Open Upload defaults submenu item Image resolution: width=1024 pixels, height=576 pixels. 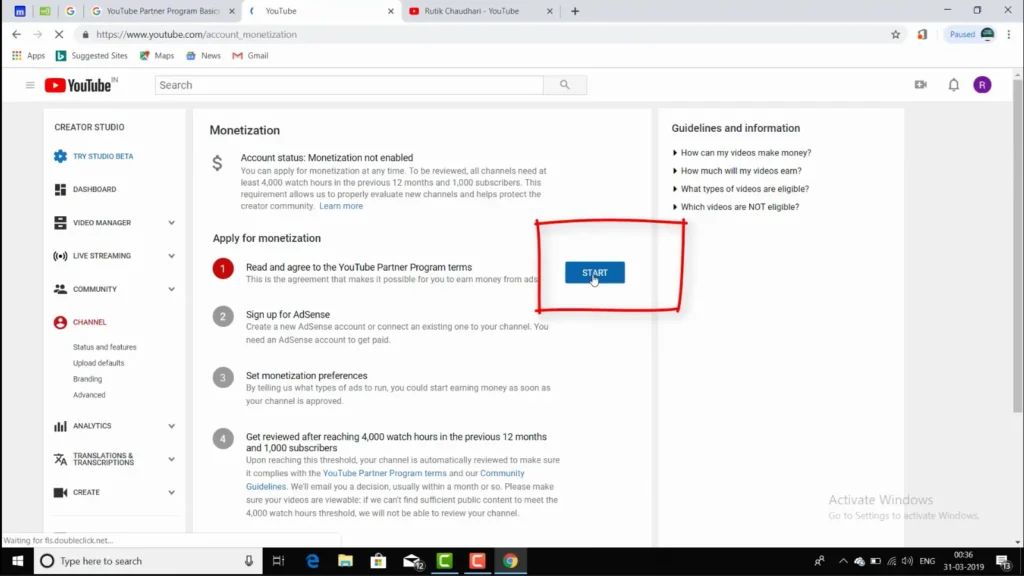tap(99, 363)
